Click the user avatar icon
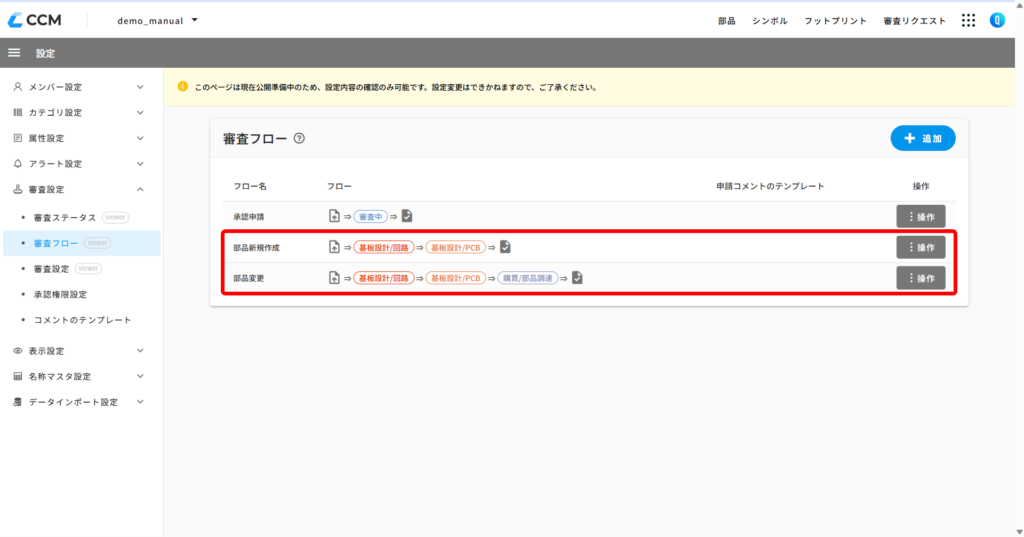This screenshot has height=537, width=1024. pos(997,20)
